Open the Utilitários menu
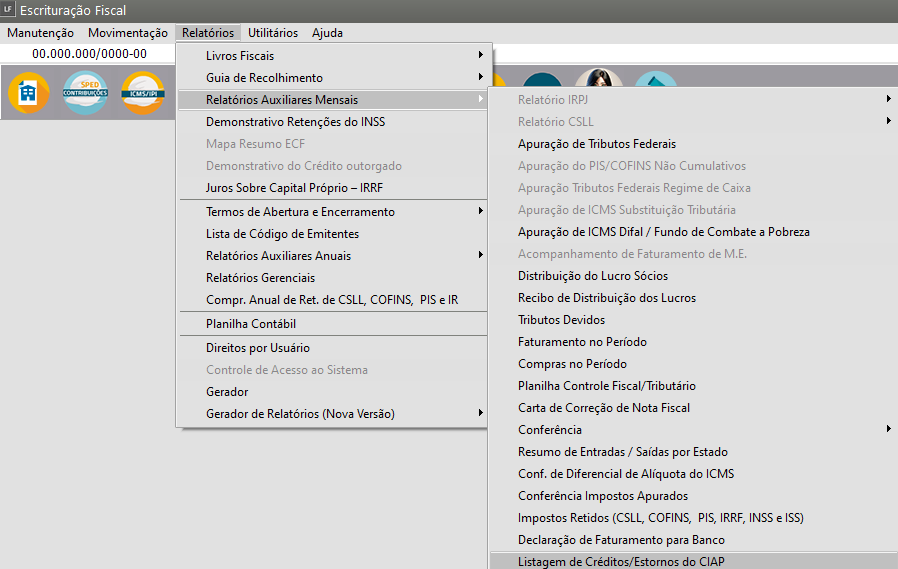The image size is (898, 569). click(x=273, y=33)
